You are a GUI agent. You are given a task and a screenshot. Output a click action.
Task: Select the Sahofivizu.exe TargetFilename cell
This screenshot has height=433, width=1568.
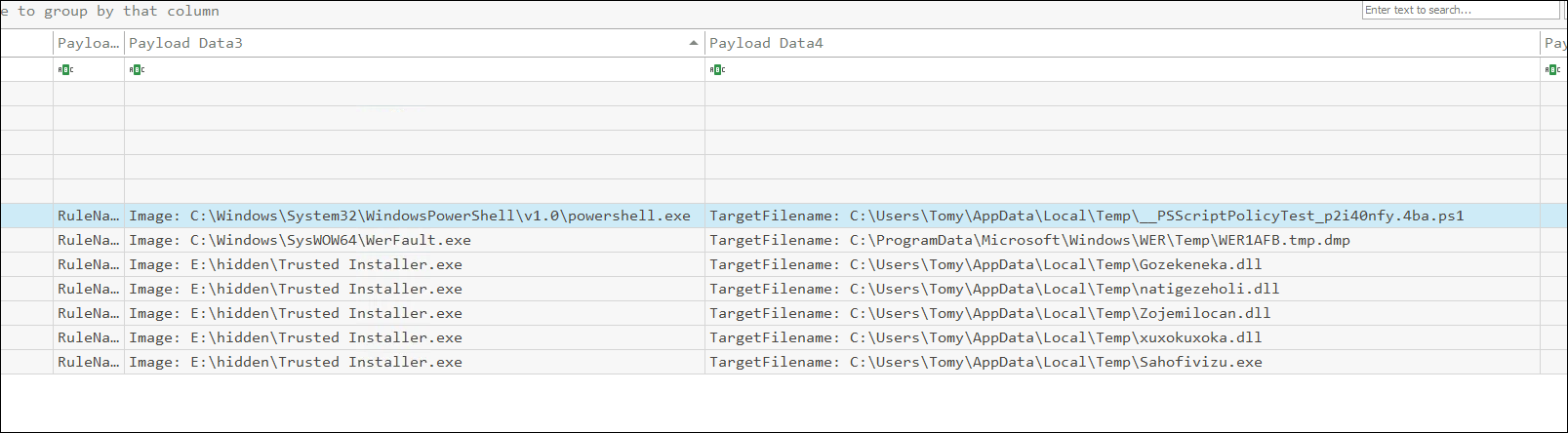tap(1122, 362)
